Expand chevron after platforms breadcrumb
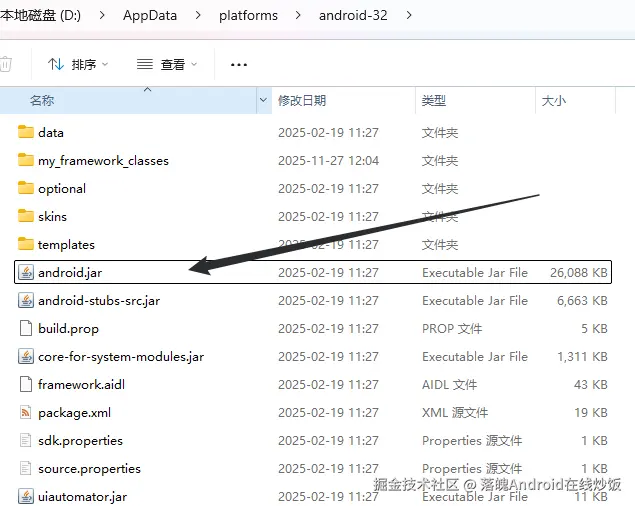The width and height of the screenshot is (635, 506). pyautogui.click(x=298, y=15)
